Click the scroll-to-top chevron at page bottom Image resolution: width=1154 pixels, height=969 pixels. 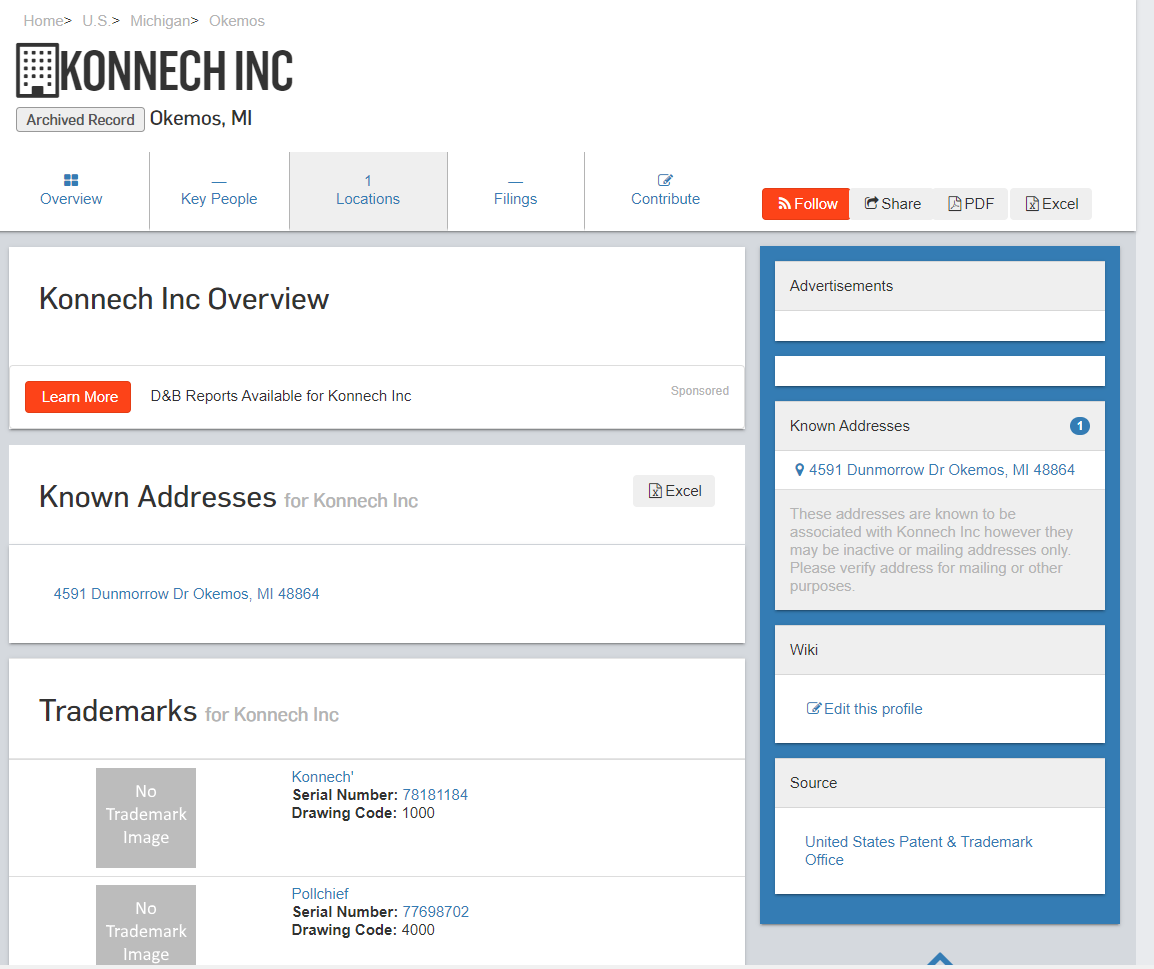point(940,959)
